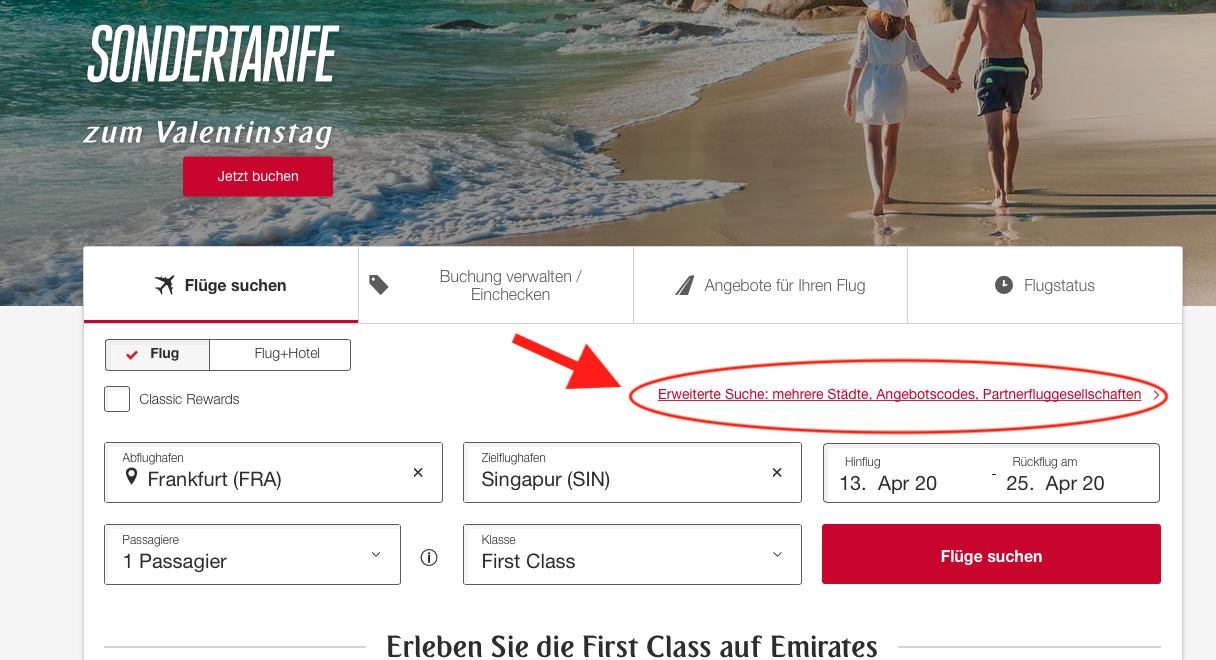Viewport: 1216px width, 660px height.
Task: Open the Klasse First Class dropdown
Action: click(x=632, y=554)
